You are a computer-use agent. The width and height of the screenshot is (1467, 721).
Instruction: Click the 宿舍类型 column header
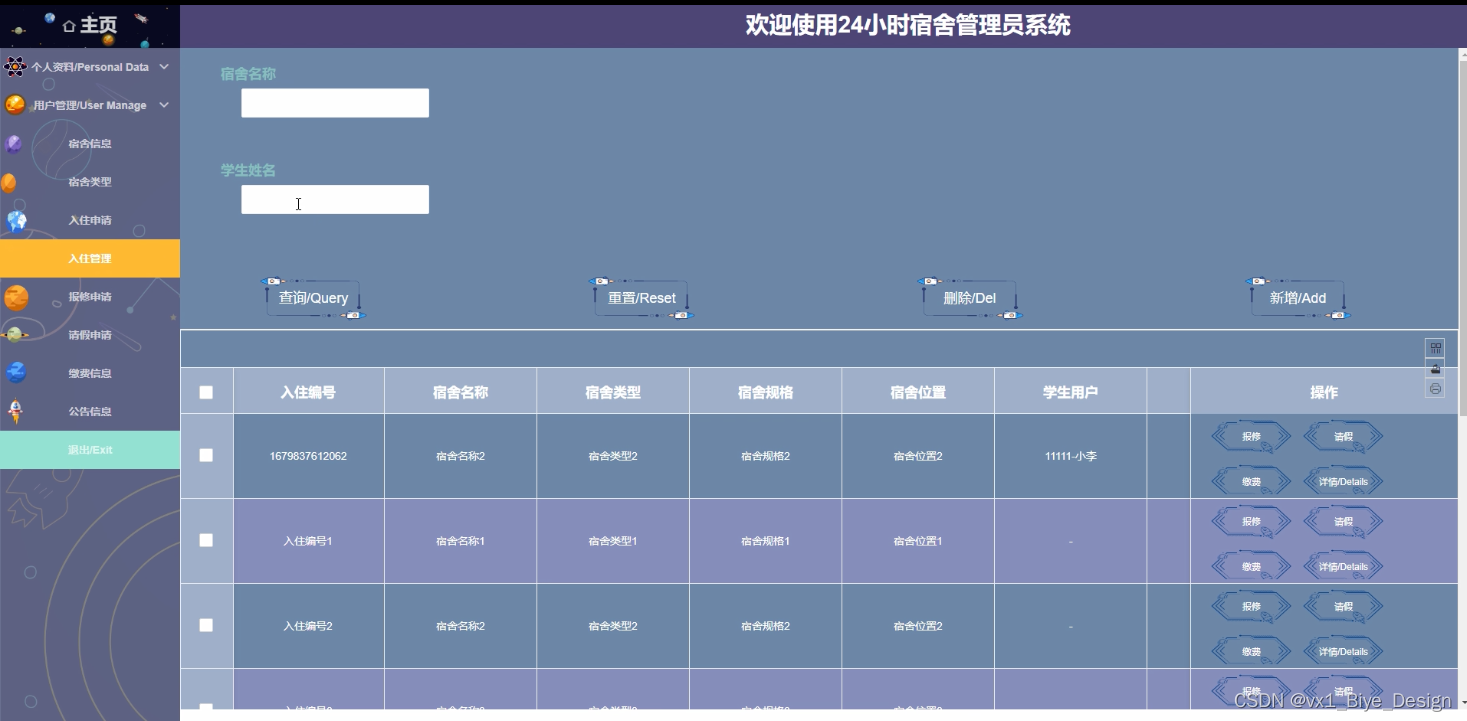tap(613, 392)
